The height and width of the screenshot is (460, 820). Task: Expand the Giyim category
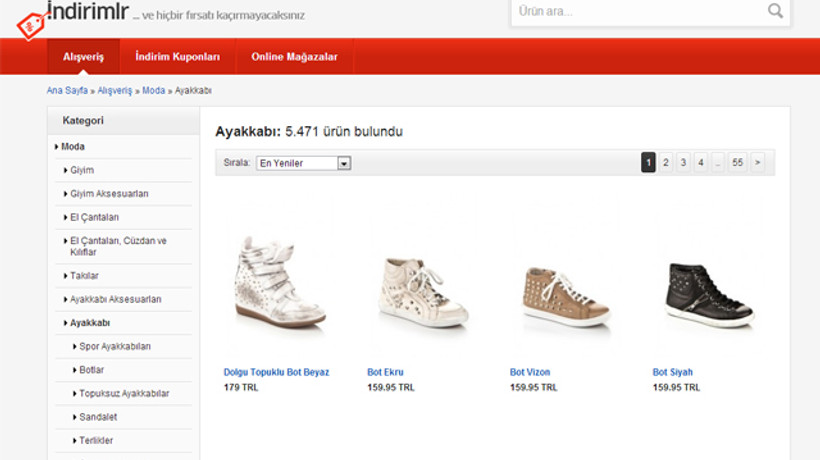pos(81,170)
